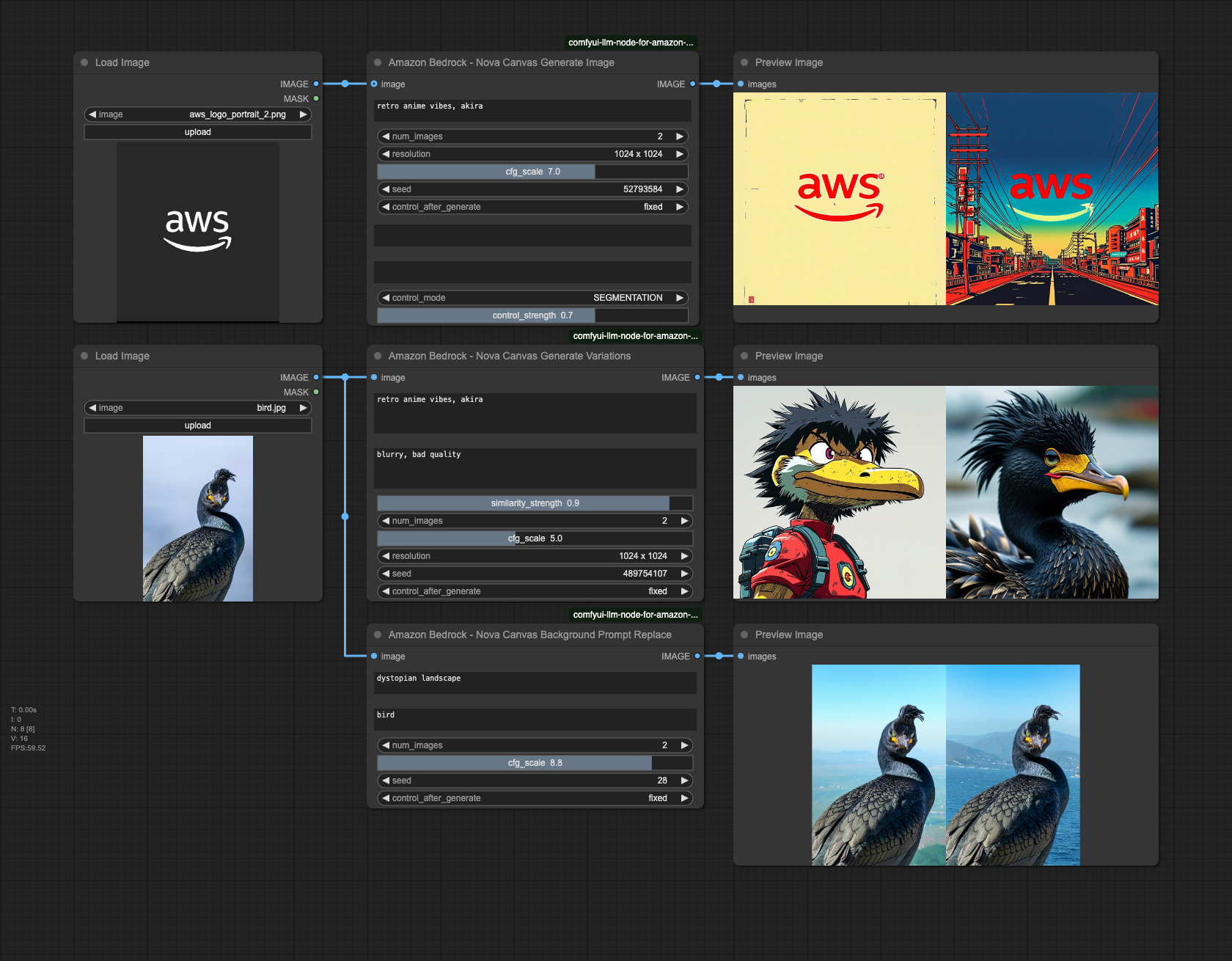Open control_after_generate combo in Generate Image node
1232x961 pixels.
532,207
